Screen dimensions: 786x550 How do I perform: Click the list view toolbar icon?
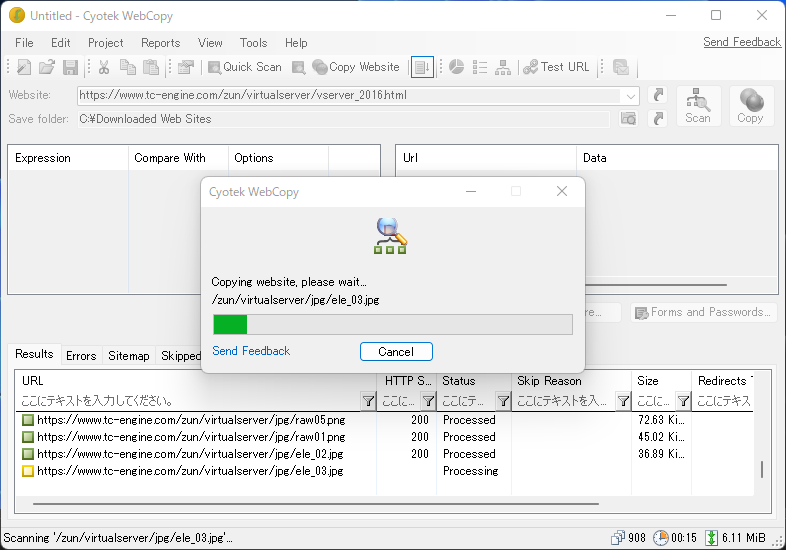480,67
